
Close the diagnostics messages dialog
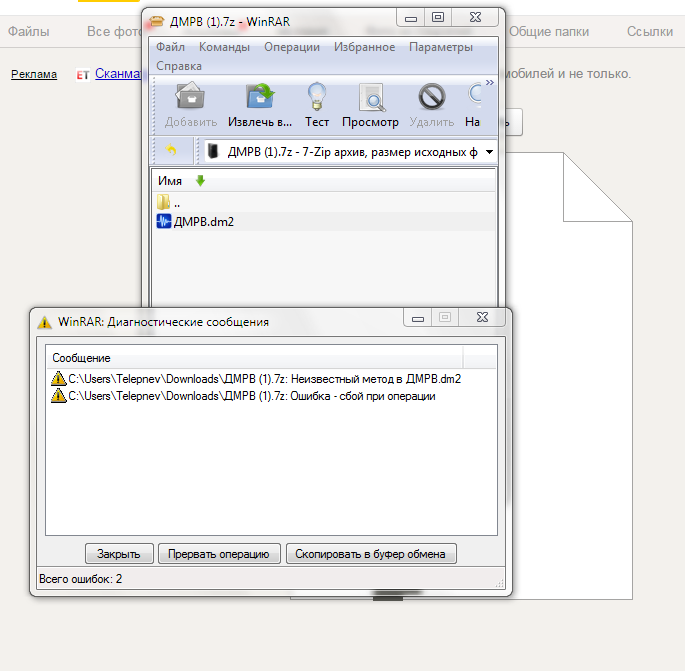(x=482, y=317)
